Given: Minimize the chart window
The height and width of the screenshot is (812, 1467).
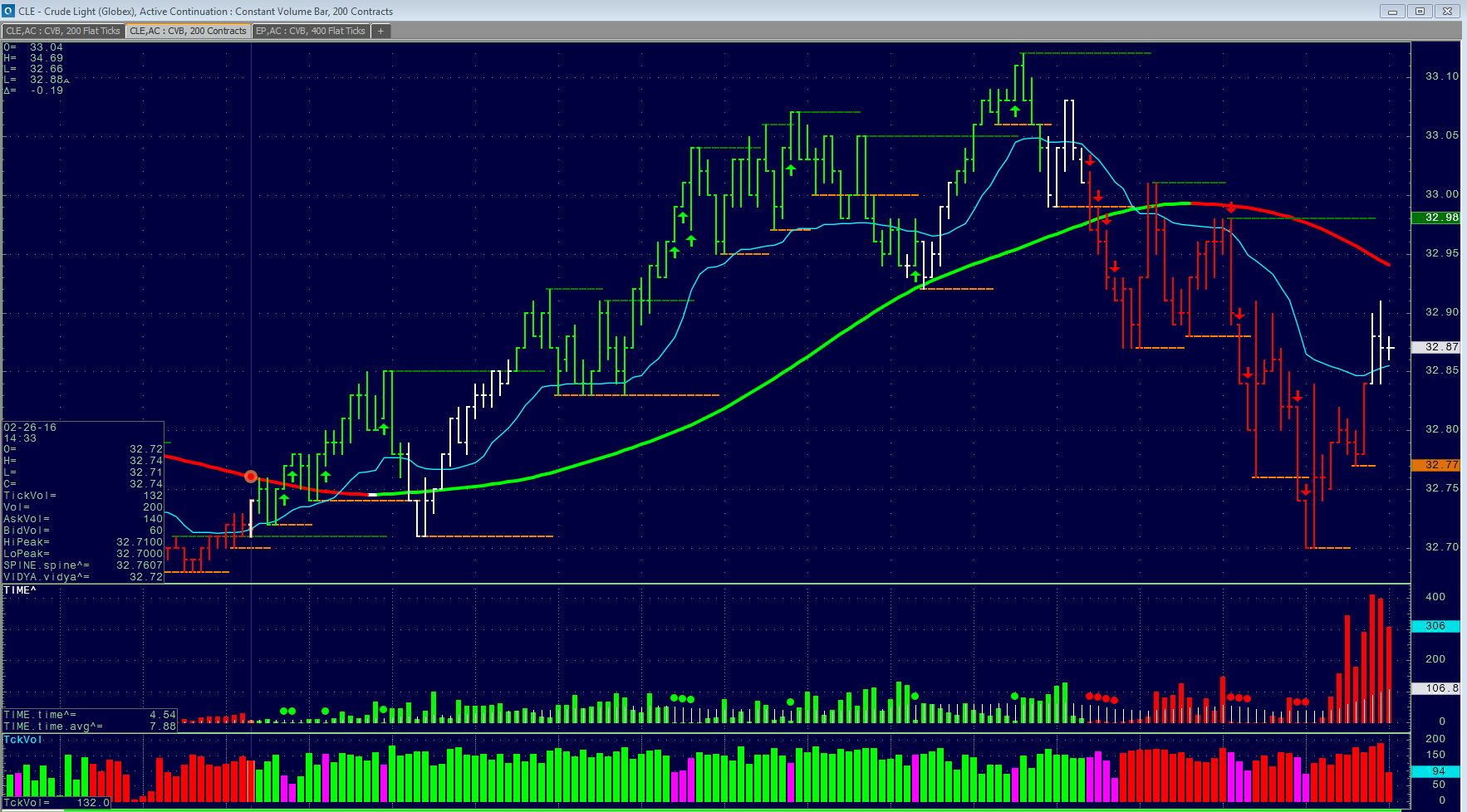Looking at the screenshot, I should (1392, 11).
